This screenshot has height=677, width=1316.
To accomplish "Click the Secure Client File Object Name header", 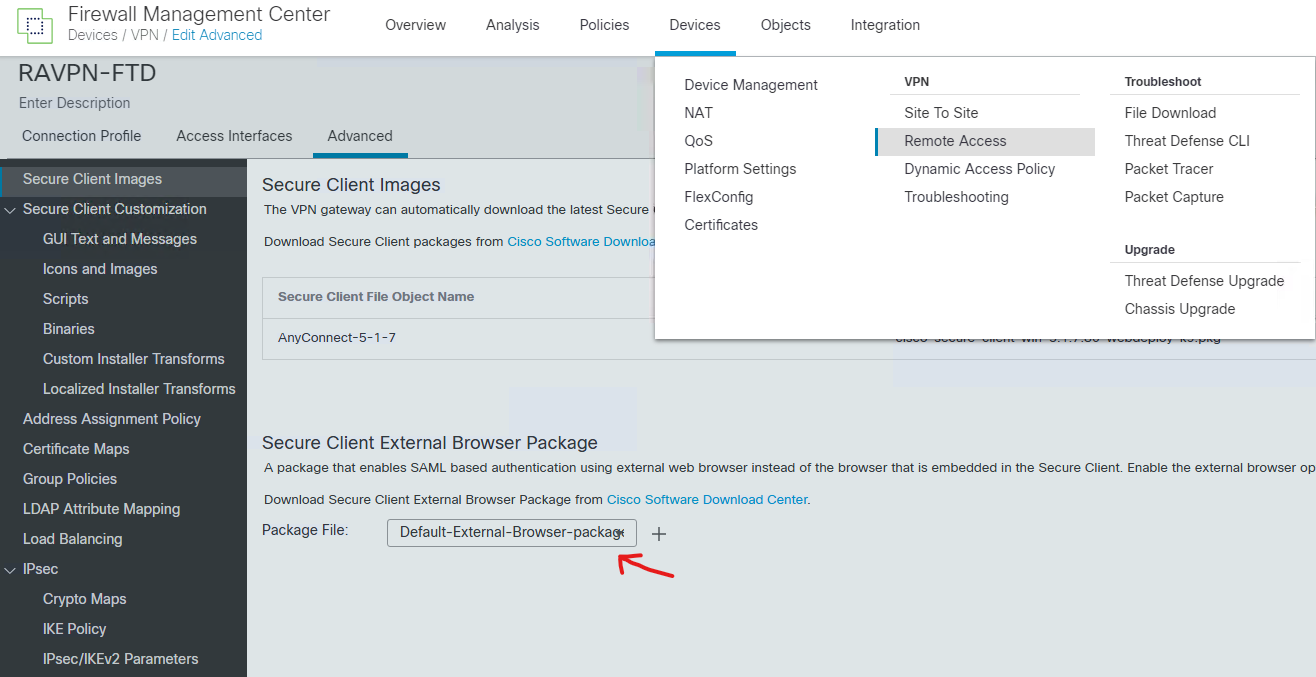I will tap(376, 296).
